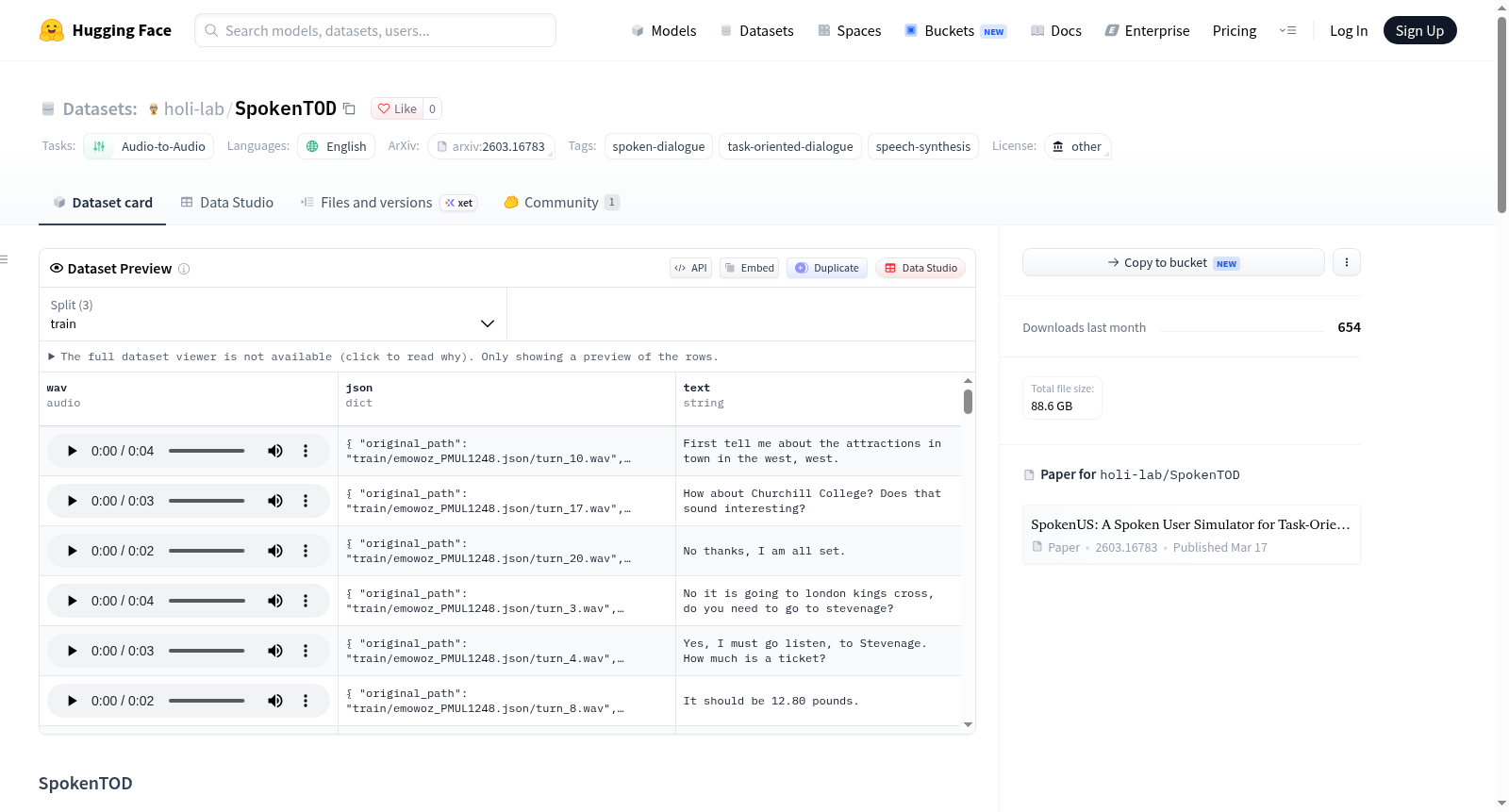Copy dataset name with the copy icon

(349, 108)
